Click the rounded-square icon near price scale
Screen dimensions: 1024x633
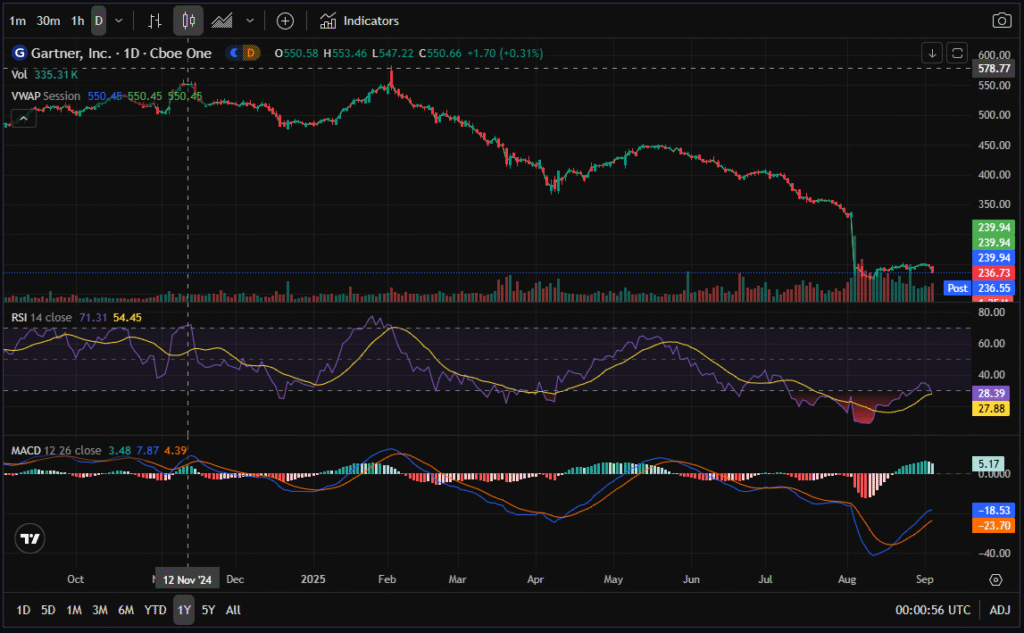(x=957, y=53)
